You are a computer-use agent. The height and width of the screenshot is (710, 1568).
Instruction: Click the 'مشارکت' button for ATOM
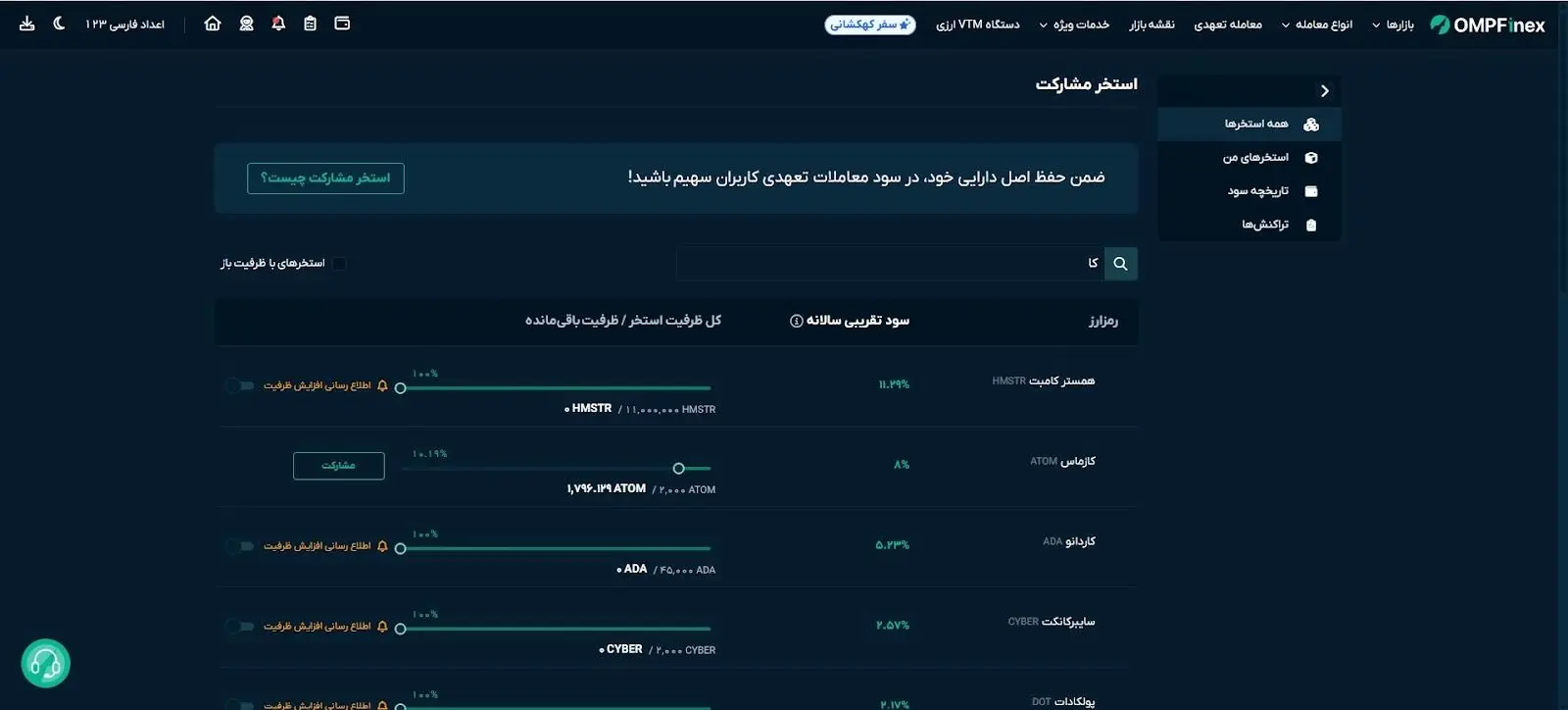click(x=338, y=466)
